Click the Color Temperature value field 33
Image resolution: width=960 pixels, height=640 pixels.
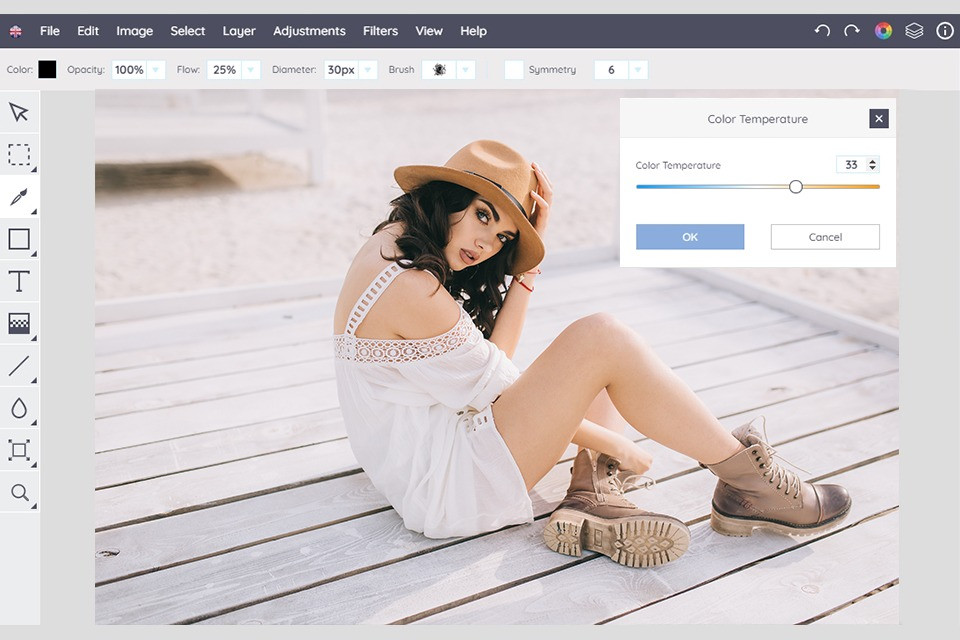pyautogui.click(x=852, y=164)
